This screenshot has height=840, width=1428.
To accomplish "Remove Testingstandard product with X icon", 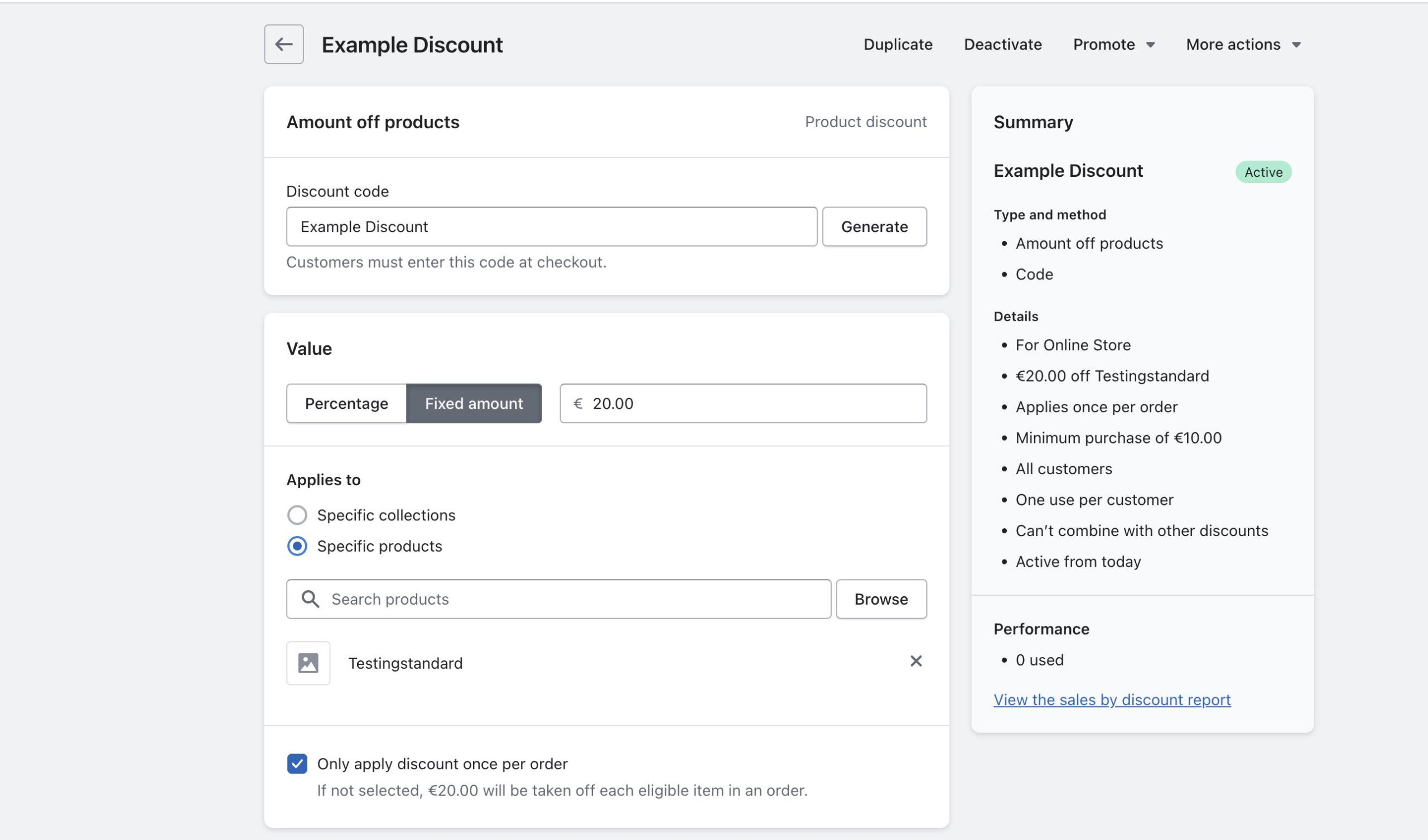I will click(x=916, y=661).
